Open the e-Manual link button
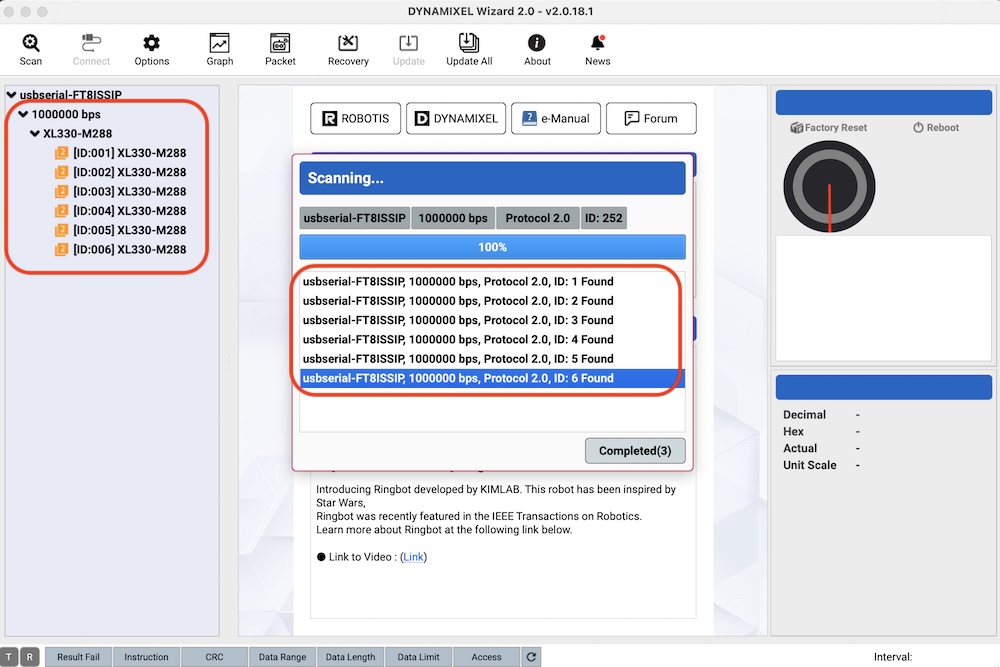 coord(557,118)
